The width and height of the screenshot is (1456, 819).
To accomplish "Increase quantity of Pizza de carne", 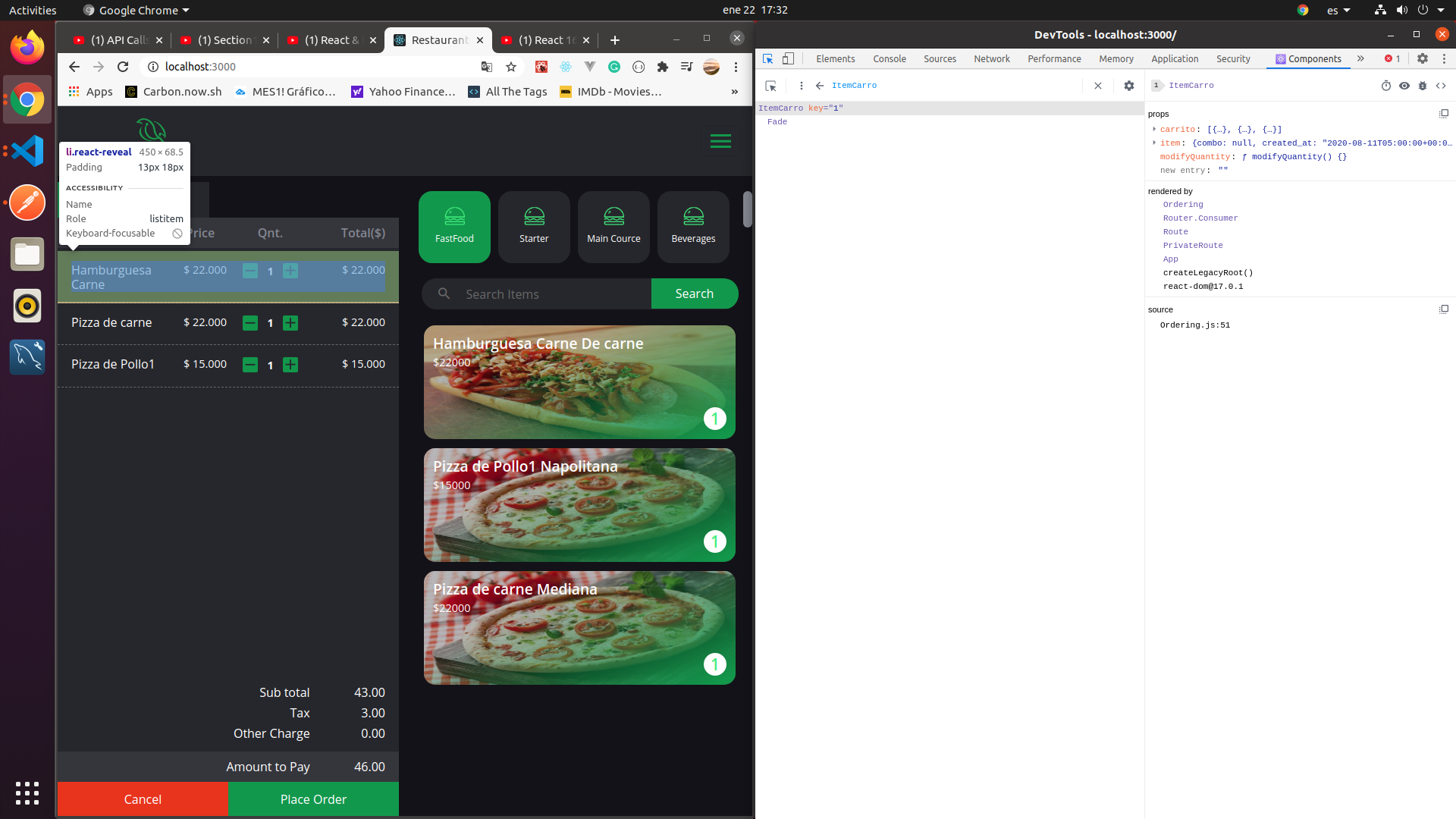I will click(x=290, y=323).
